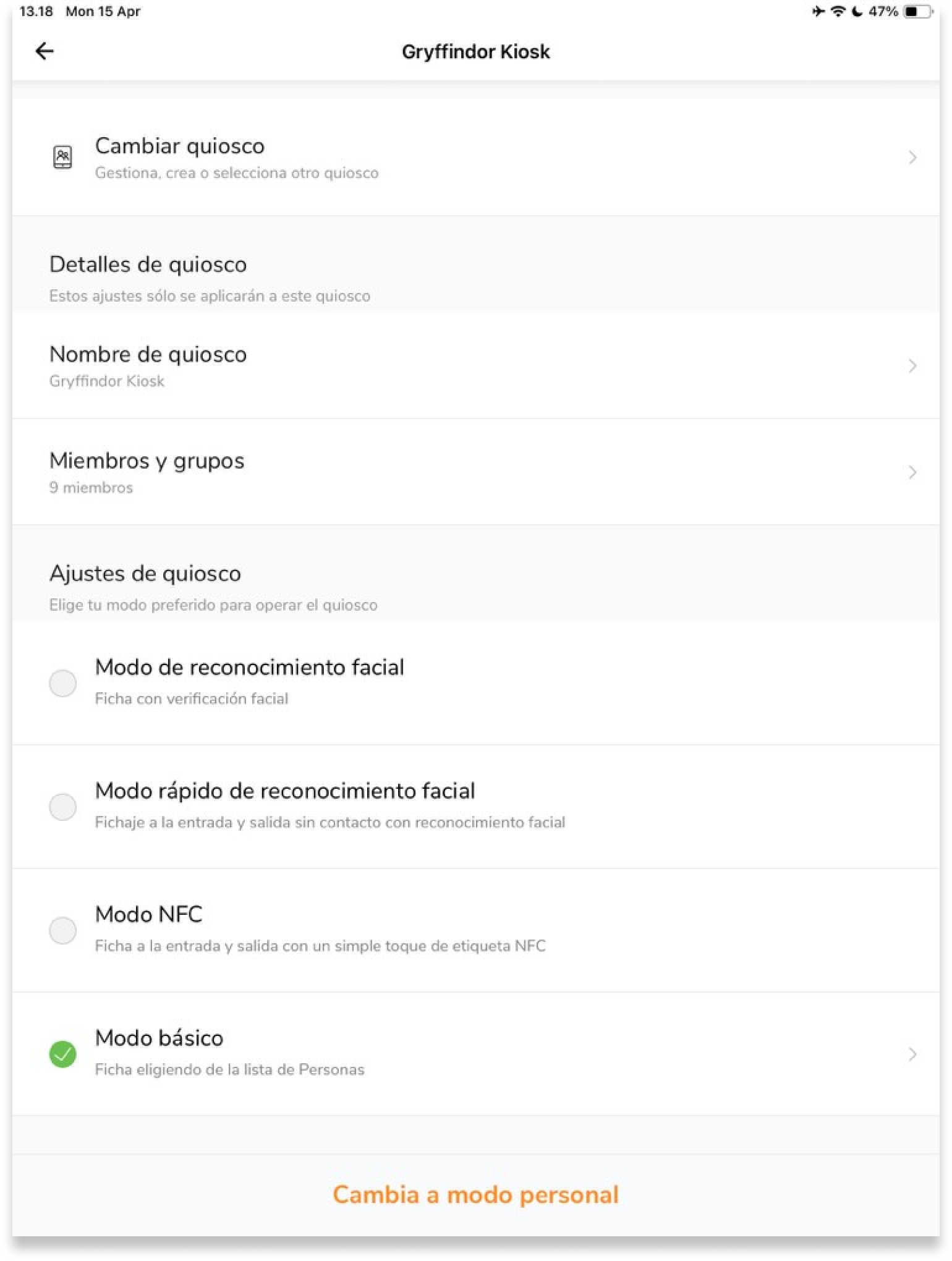This screenshot has height=1261, width=952.
Task: Tap the 13.18 clock in status bar
Action: [x=36, y=12]
